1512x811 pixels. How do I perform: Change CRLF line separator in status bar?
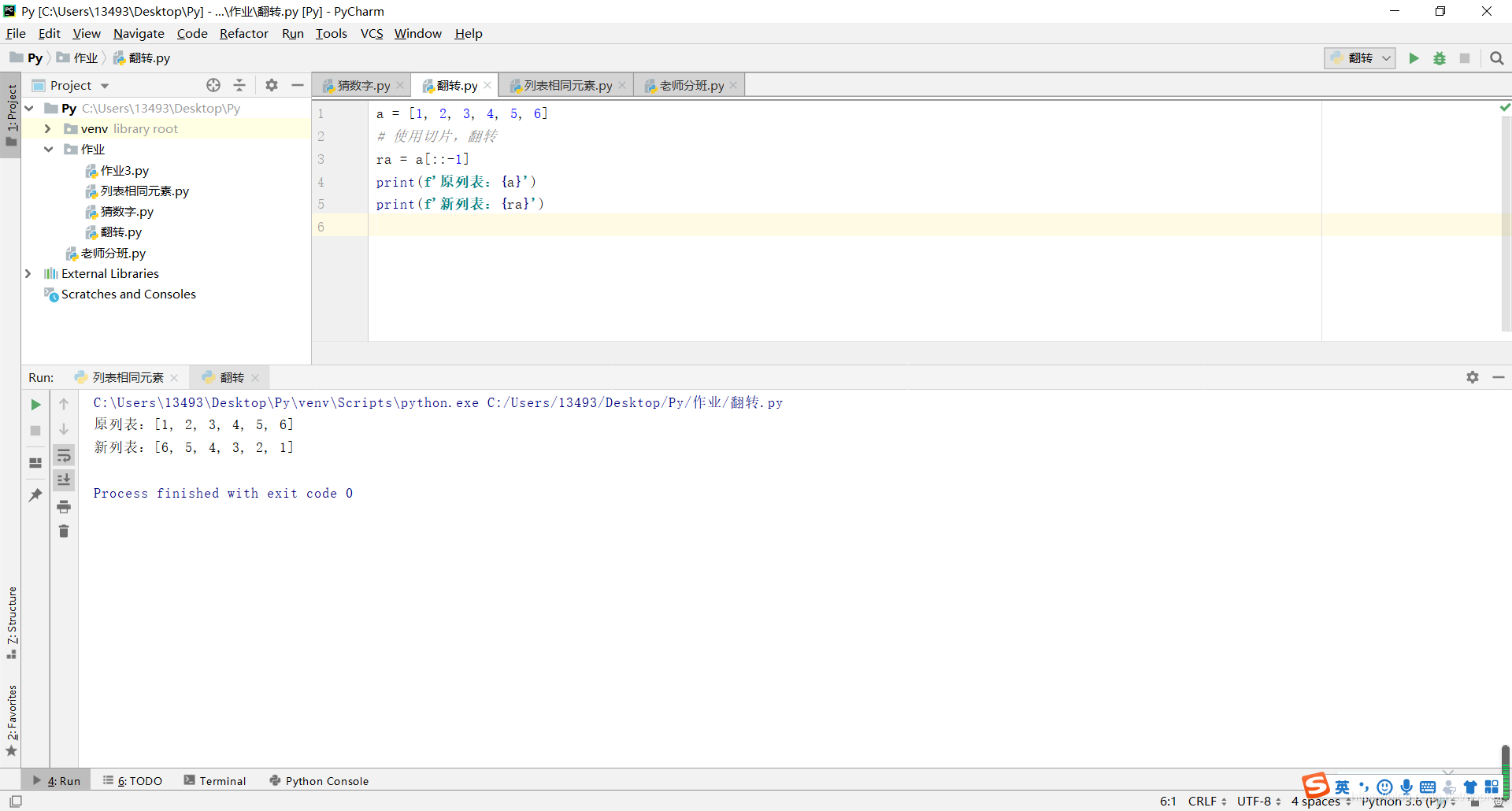click(1207, 801)
